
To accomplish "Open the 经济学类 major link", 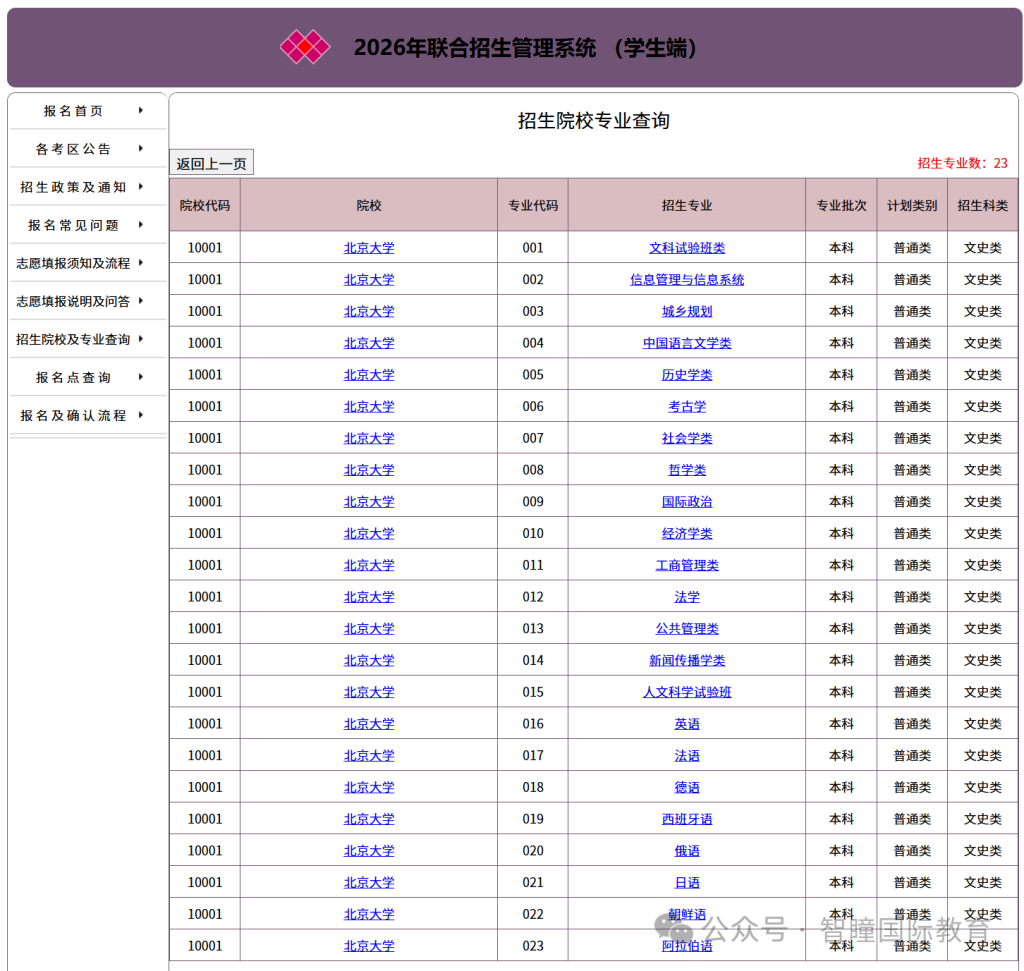I will pyautogui.click(x=686, y=533).
